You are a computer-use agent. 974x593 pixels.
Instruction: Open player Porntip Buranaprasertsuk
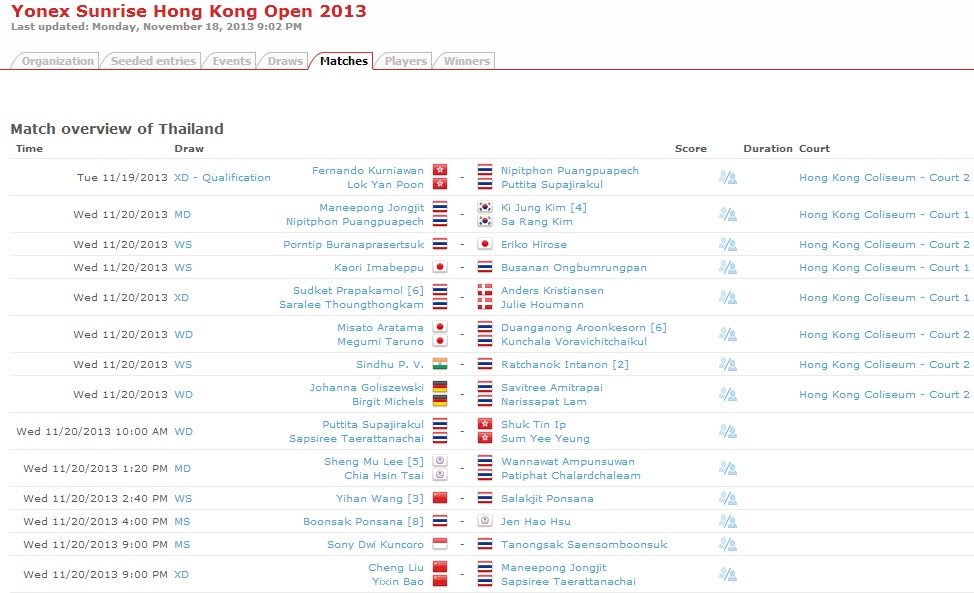click(x=353, y=245)
